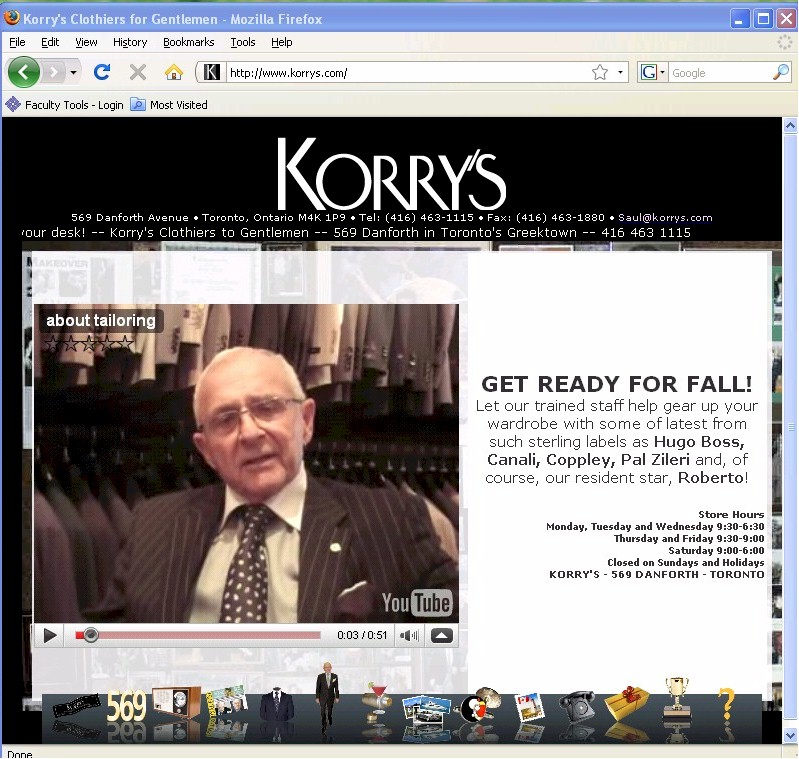Open the martini cocktail glass icon
Screen dimensions: 799x759
(x=378, y=702)
